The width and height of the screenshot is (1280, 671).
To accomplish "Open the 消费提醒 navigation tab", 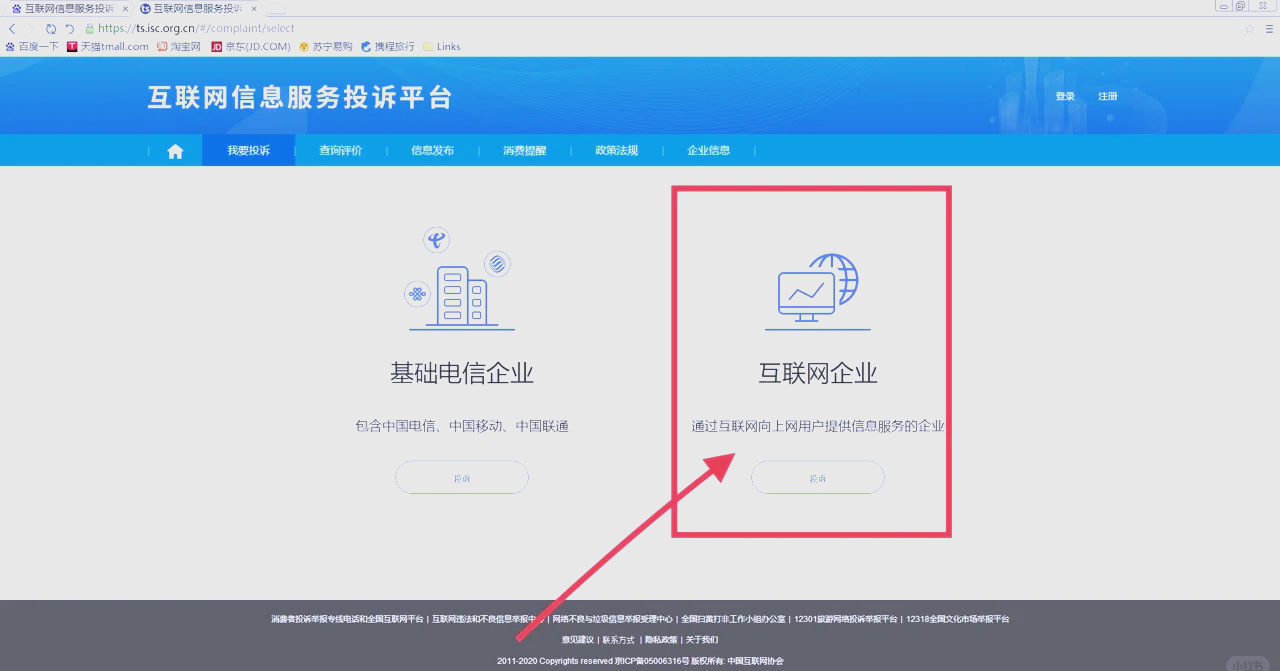I will pos(524,151).
